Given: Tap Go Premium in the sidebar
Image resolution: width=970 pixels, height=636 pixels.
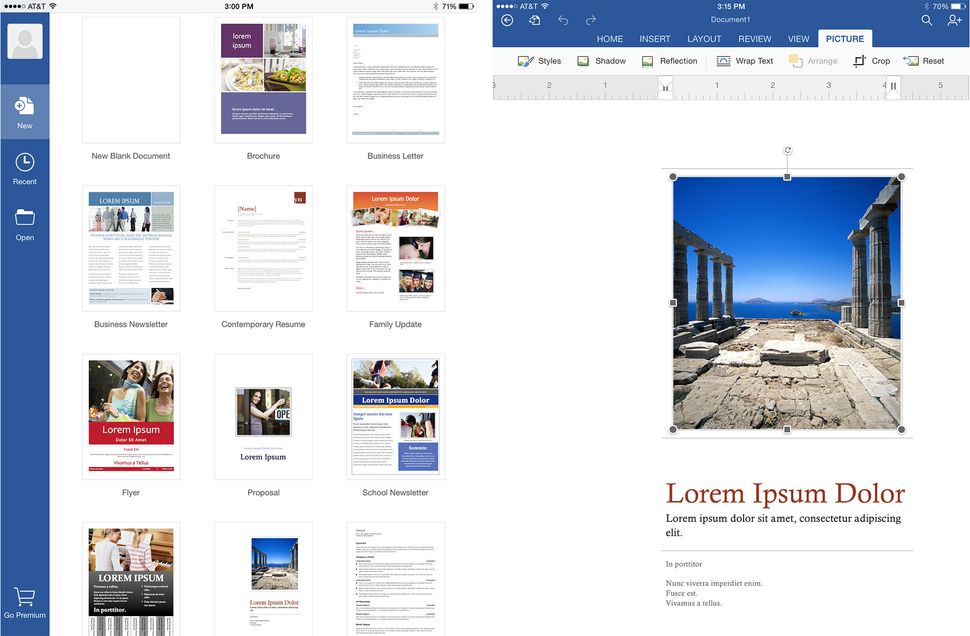Looking at the screenshot, I should 24,599.
